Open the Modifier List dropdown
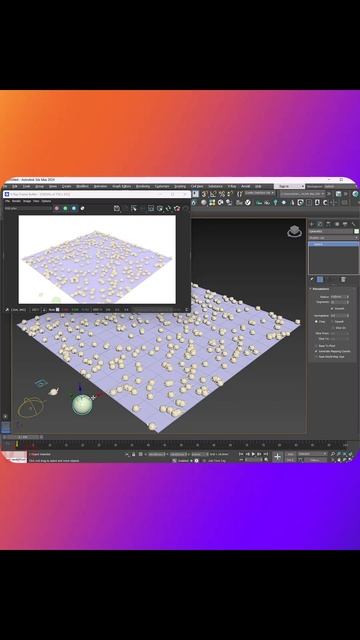This screenshot has width=360, height=640. click(x=333, y=238)
